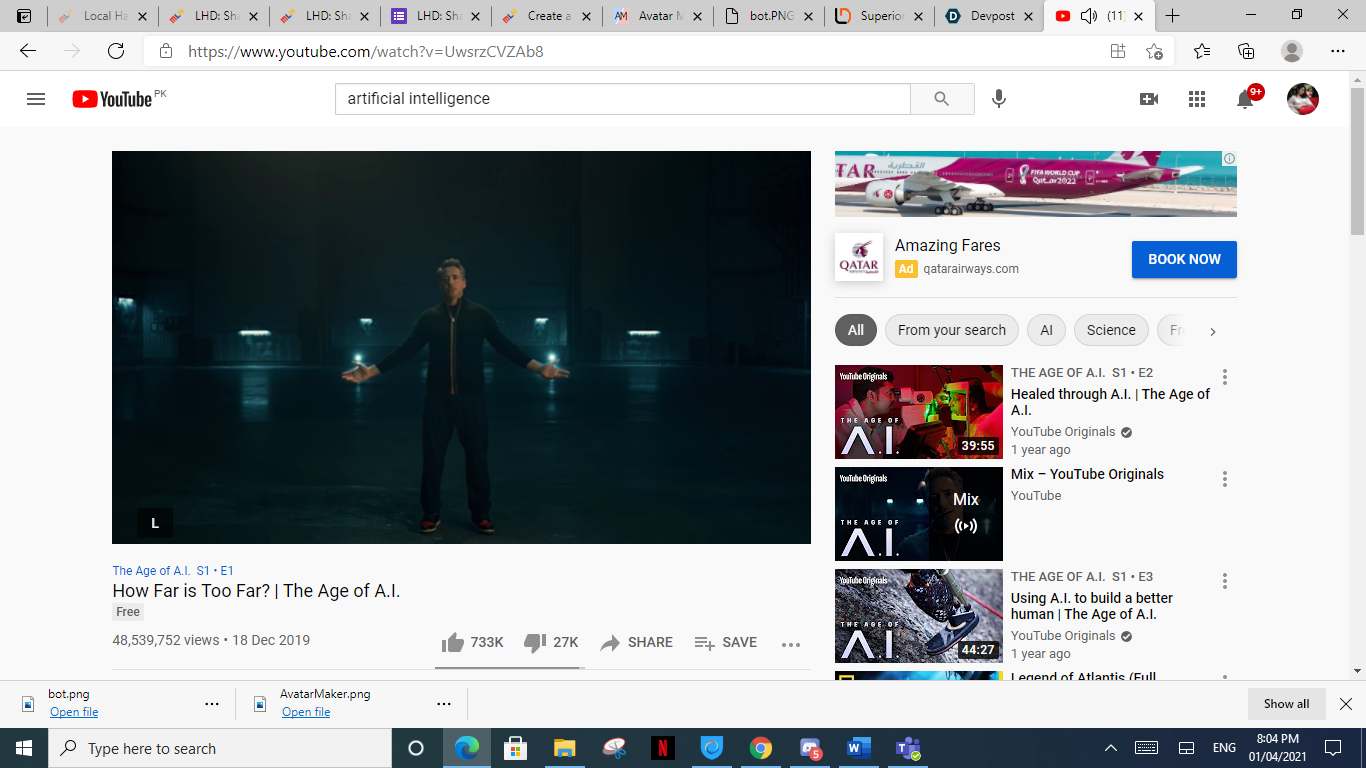Open The Age of A.I. S1 E1 link

click(173, 570)
